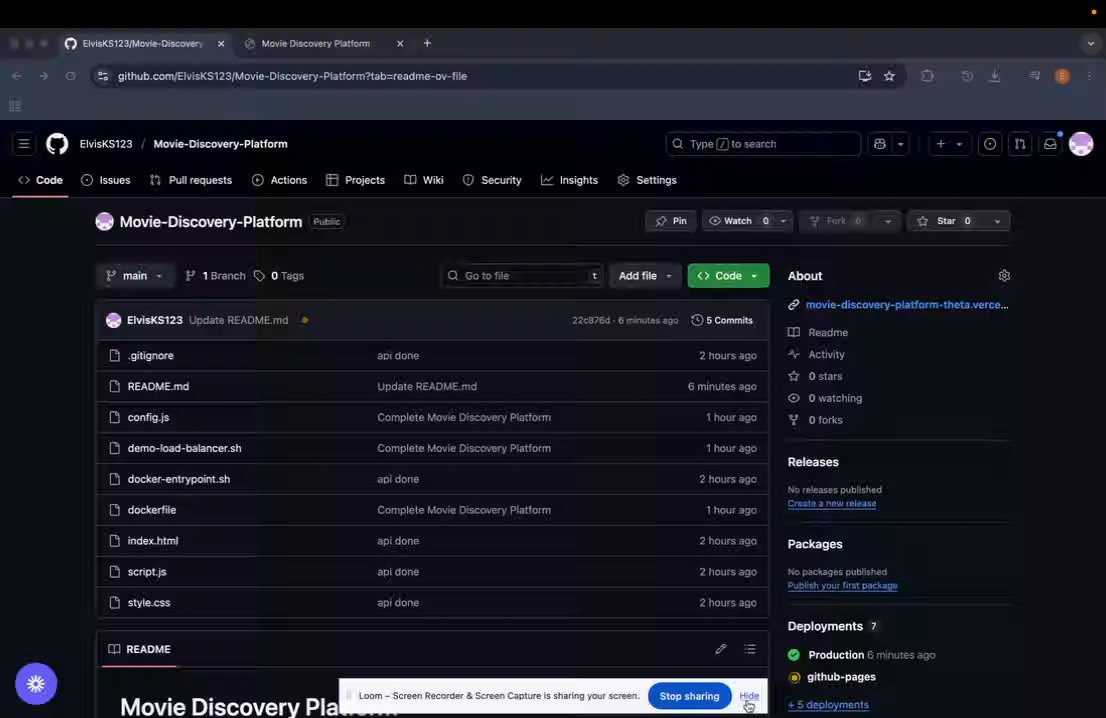Open the browser three-dot menu
Screen dimensions: 1106x718
1090,76
